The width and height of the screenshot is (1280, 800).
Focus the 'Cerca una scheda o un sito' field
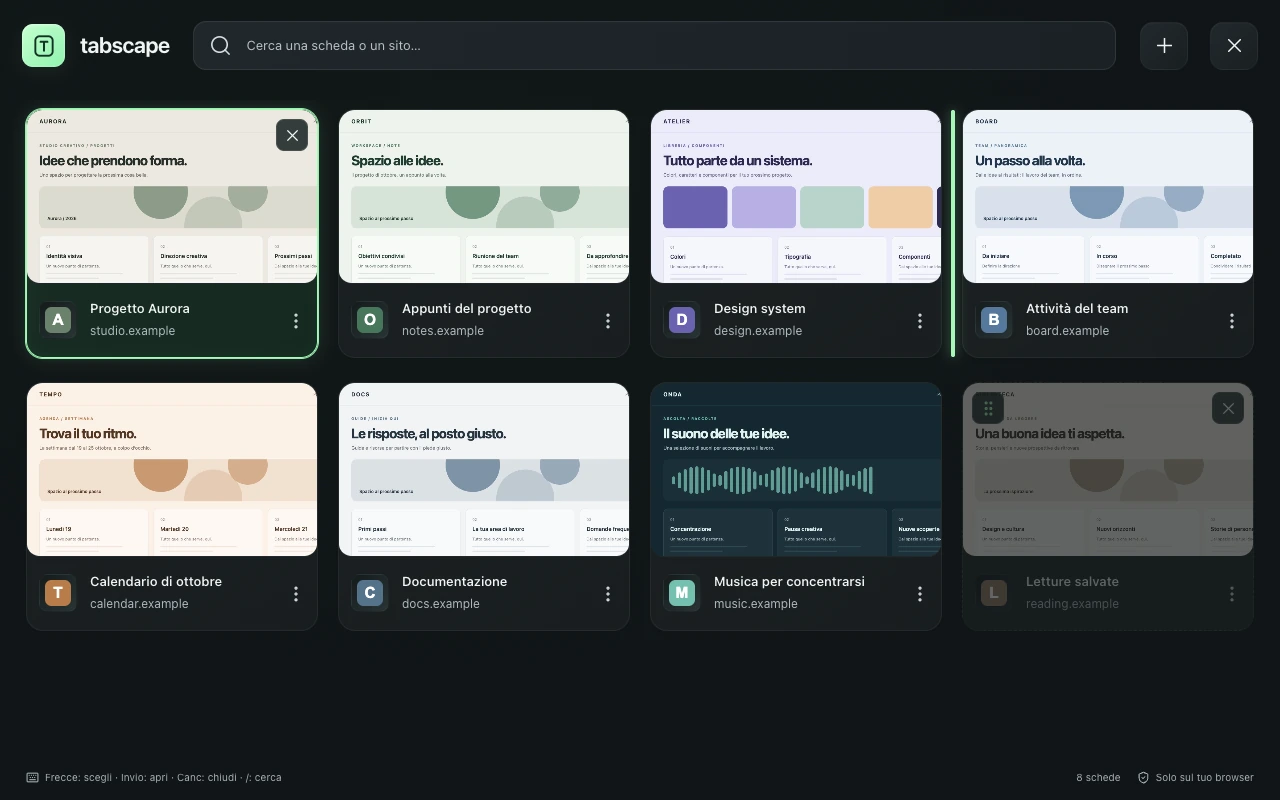654,46
